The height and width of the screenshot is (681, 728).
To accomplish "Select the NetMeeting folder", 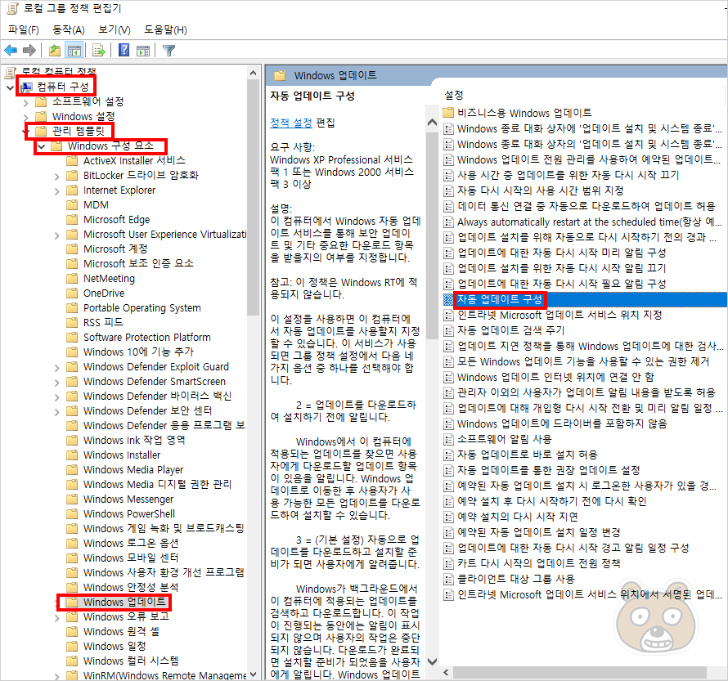I will [x=109, y=279].
